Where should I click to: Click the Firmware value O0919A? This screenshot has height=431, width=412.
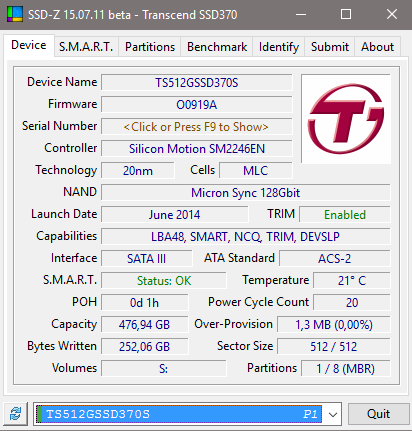[197, 105]
